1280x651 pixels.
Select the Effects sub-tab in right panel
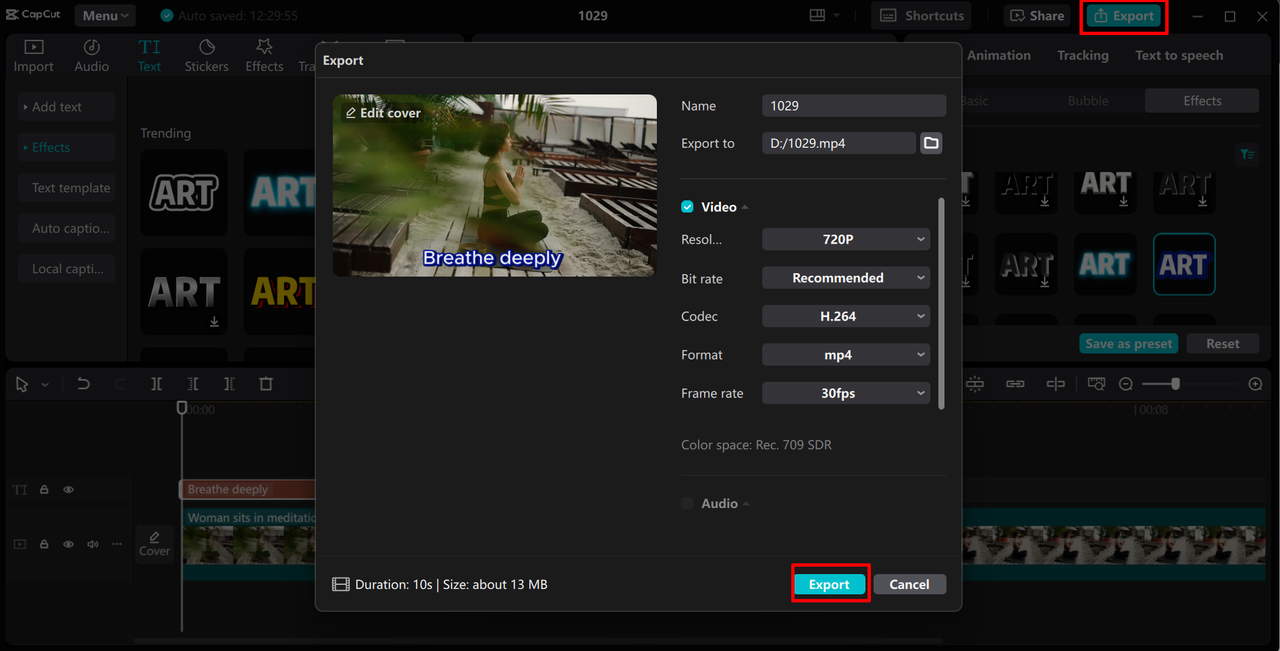pos(1202,101)
